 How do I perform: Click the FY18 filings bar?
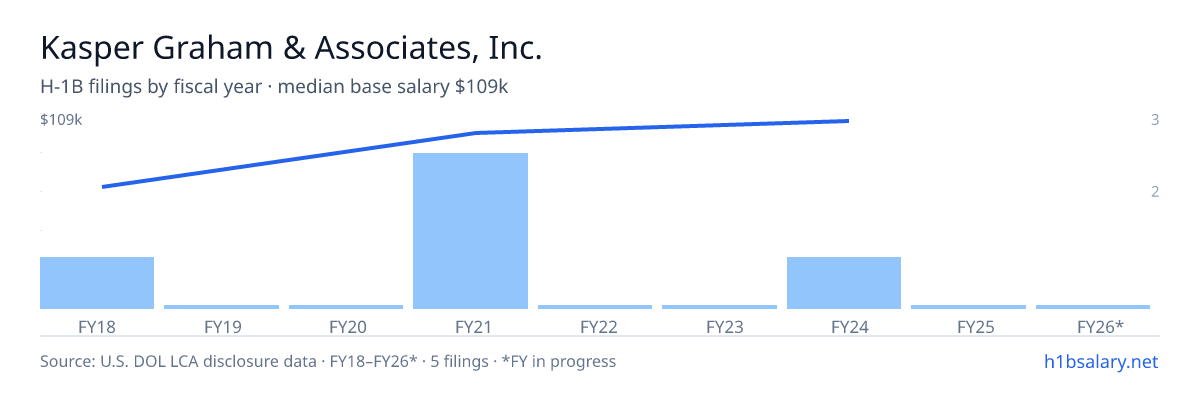97,283
